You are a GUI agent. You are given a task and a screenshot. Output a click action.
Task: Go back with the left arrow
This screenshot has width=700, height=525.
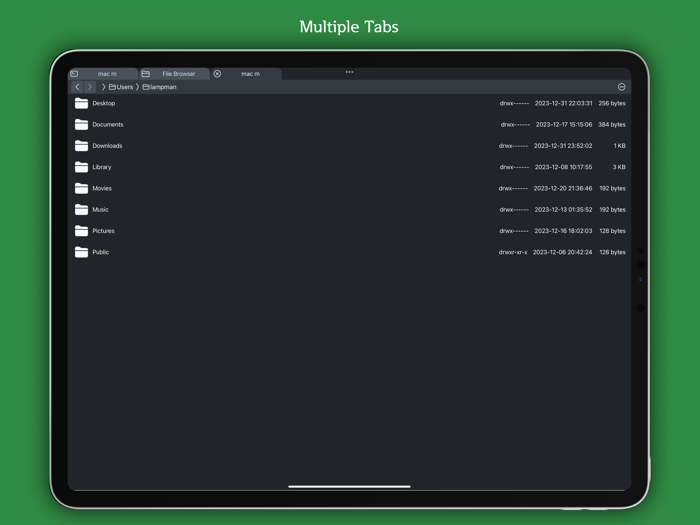77,87
